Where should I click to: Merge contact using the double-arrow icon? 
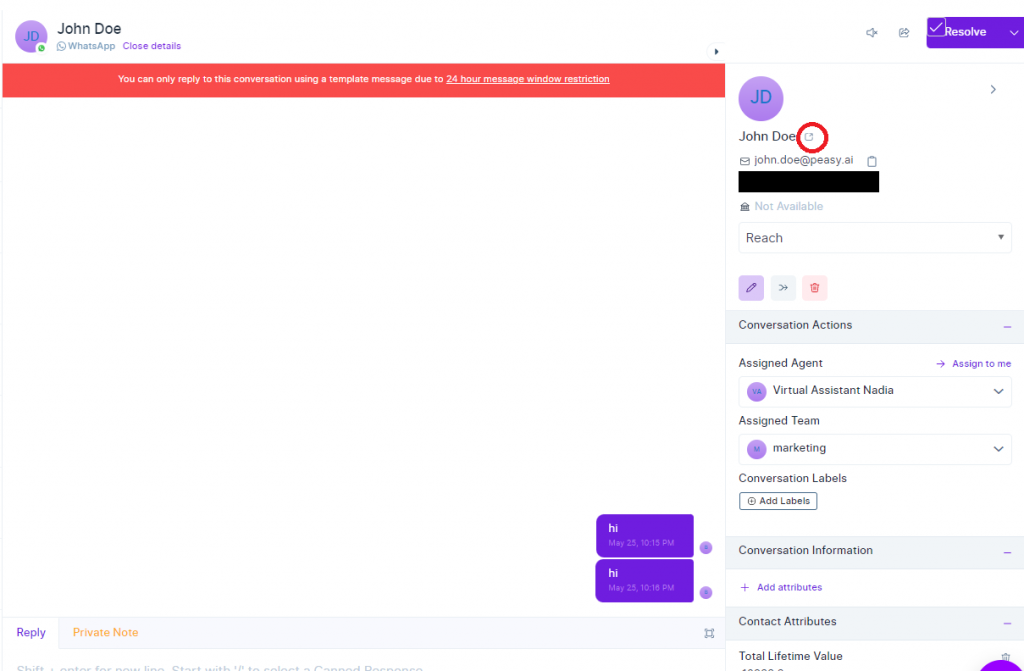pyautogui.click(x=783, y=287)
